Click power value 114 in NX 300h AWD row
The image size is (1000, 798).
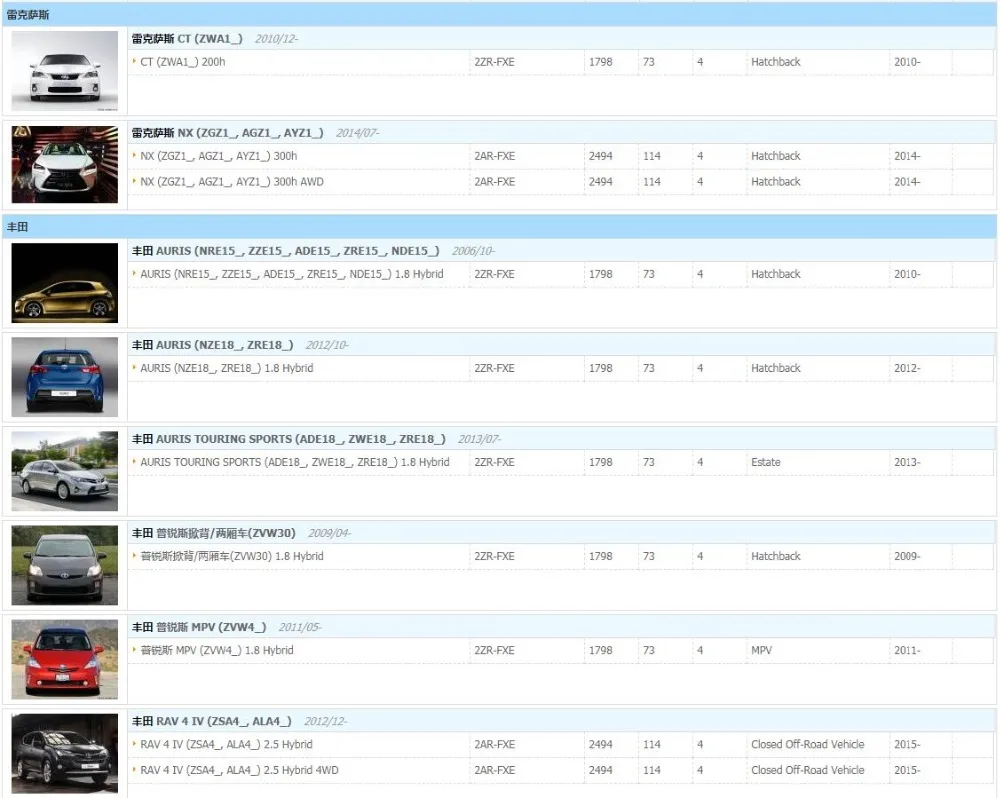click(x=652, y=182)
